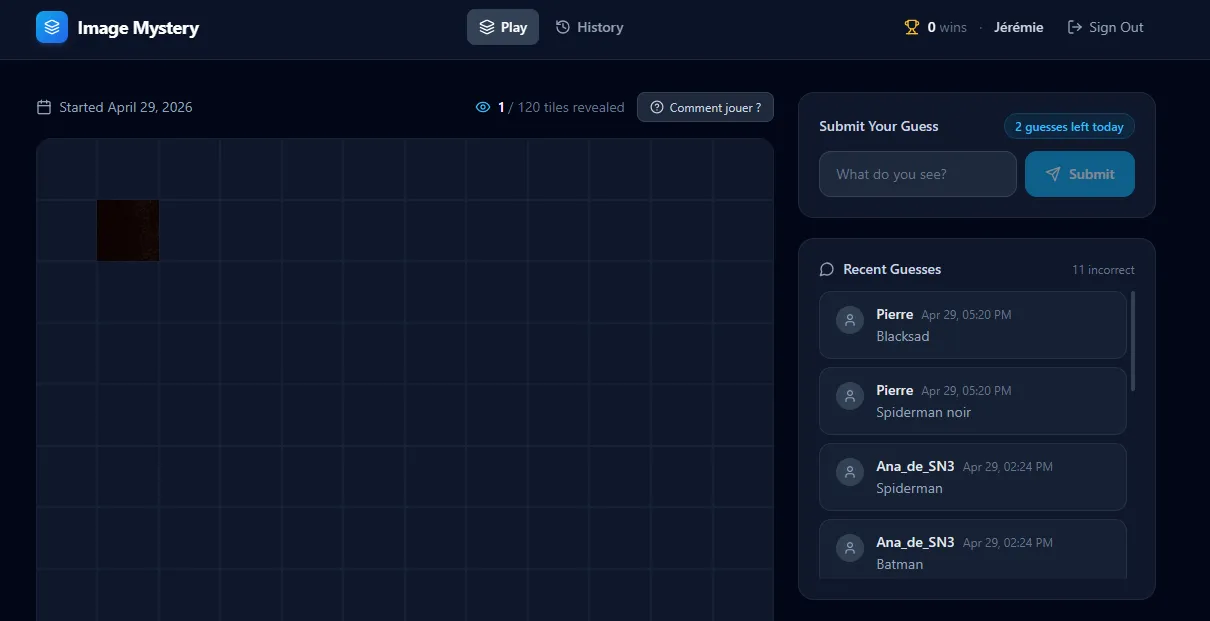Open the Play tab

[x=503, y=27]
